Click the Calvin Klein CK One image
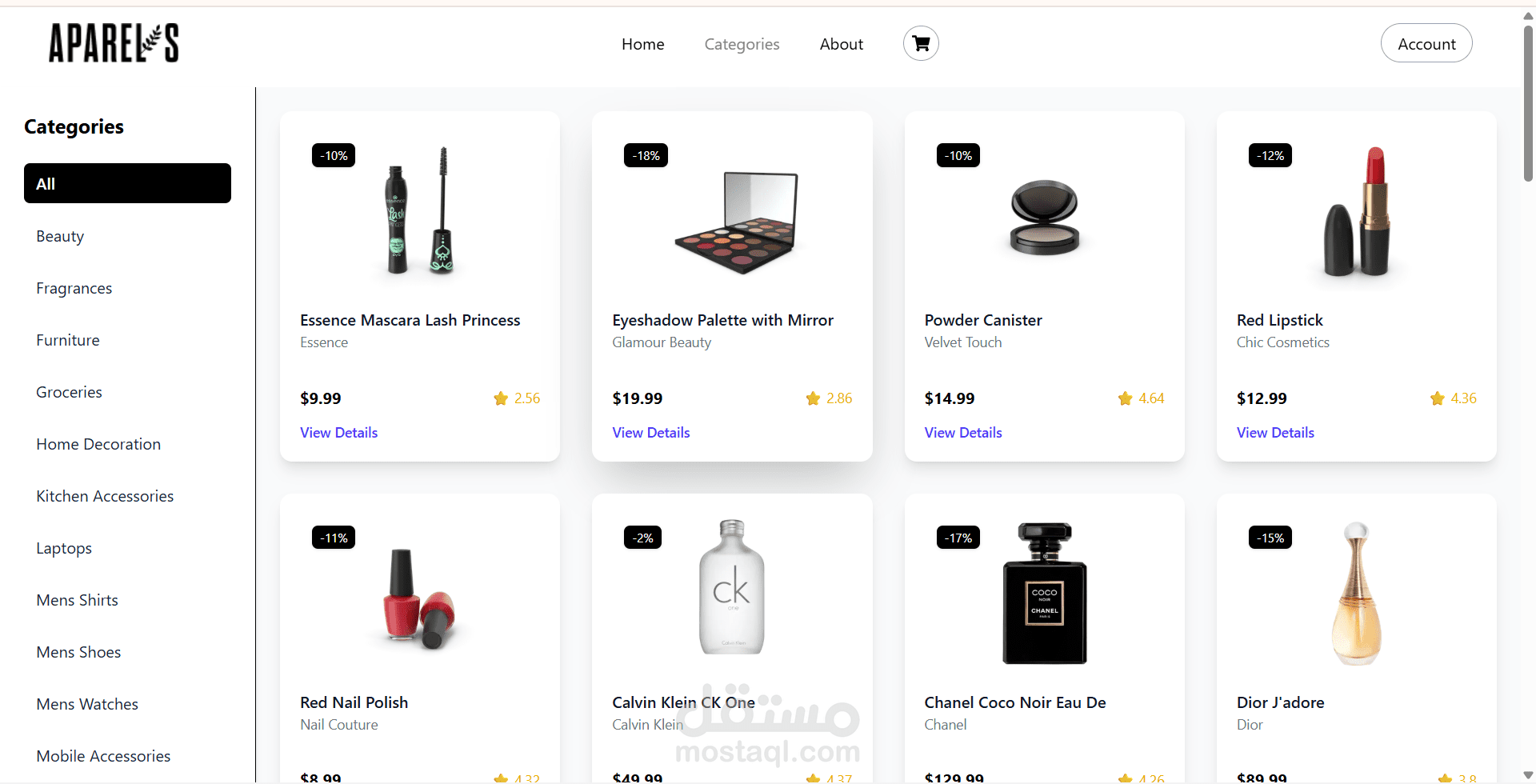 (x=731, y=588)
